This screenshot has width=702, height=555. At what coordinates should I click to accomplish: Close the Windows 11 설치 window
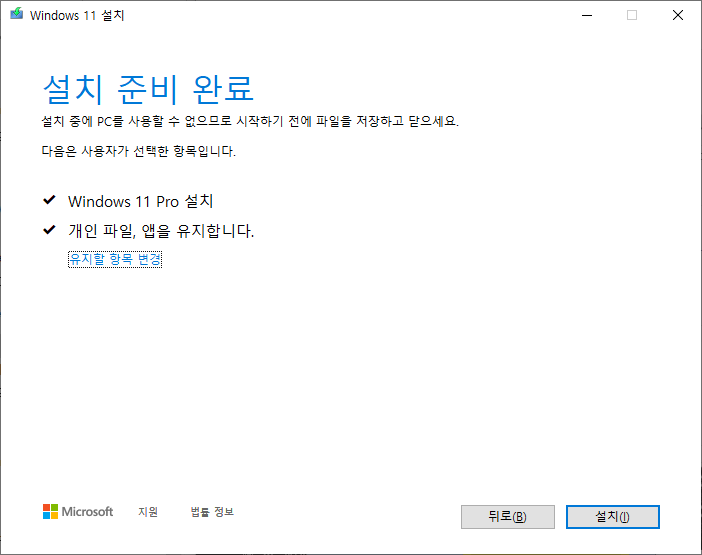(678, 15)
